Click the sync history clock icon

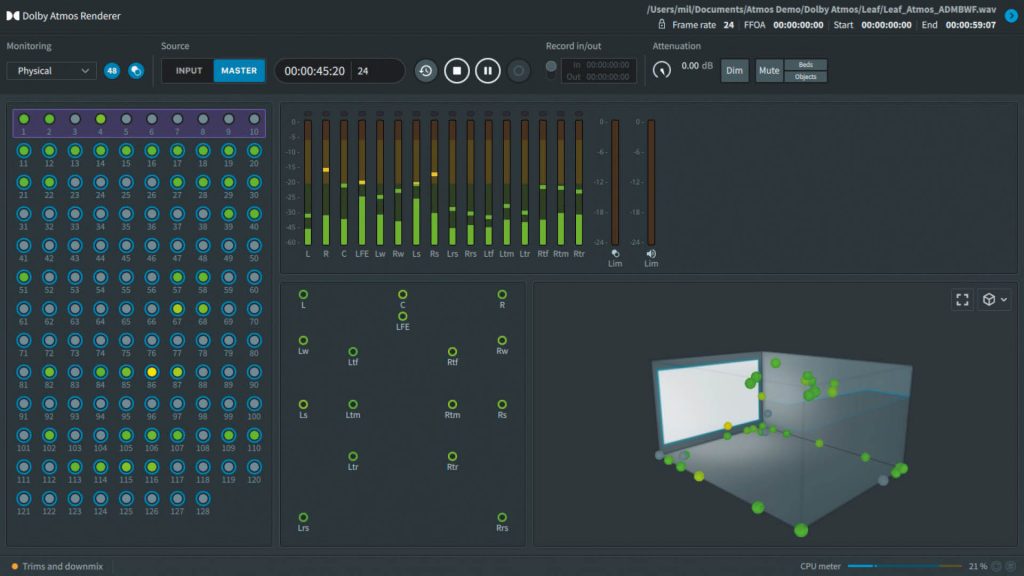(x=426, y=71)
